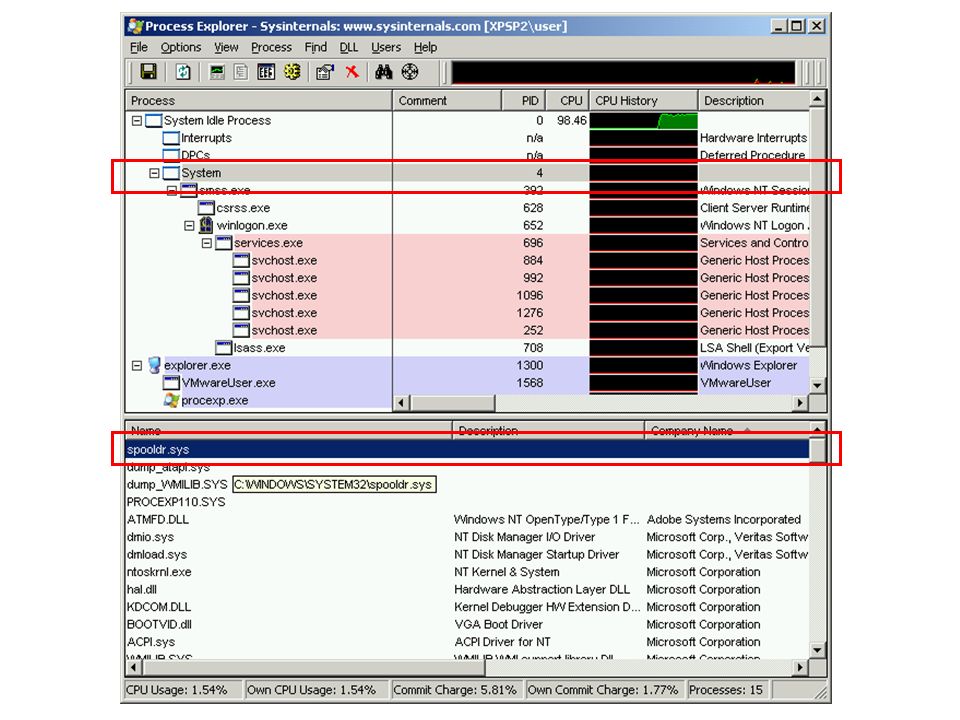This screenshot has height=720, width=960.
Task: Click the VMwareUser.exe process icon
Action: coord(171,383)
